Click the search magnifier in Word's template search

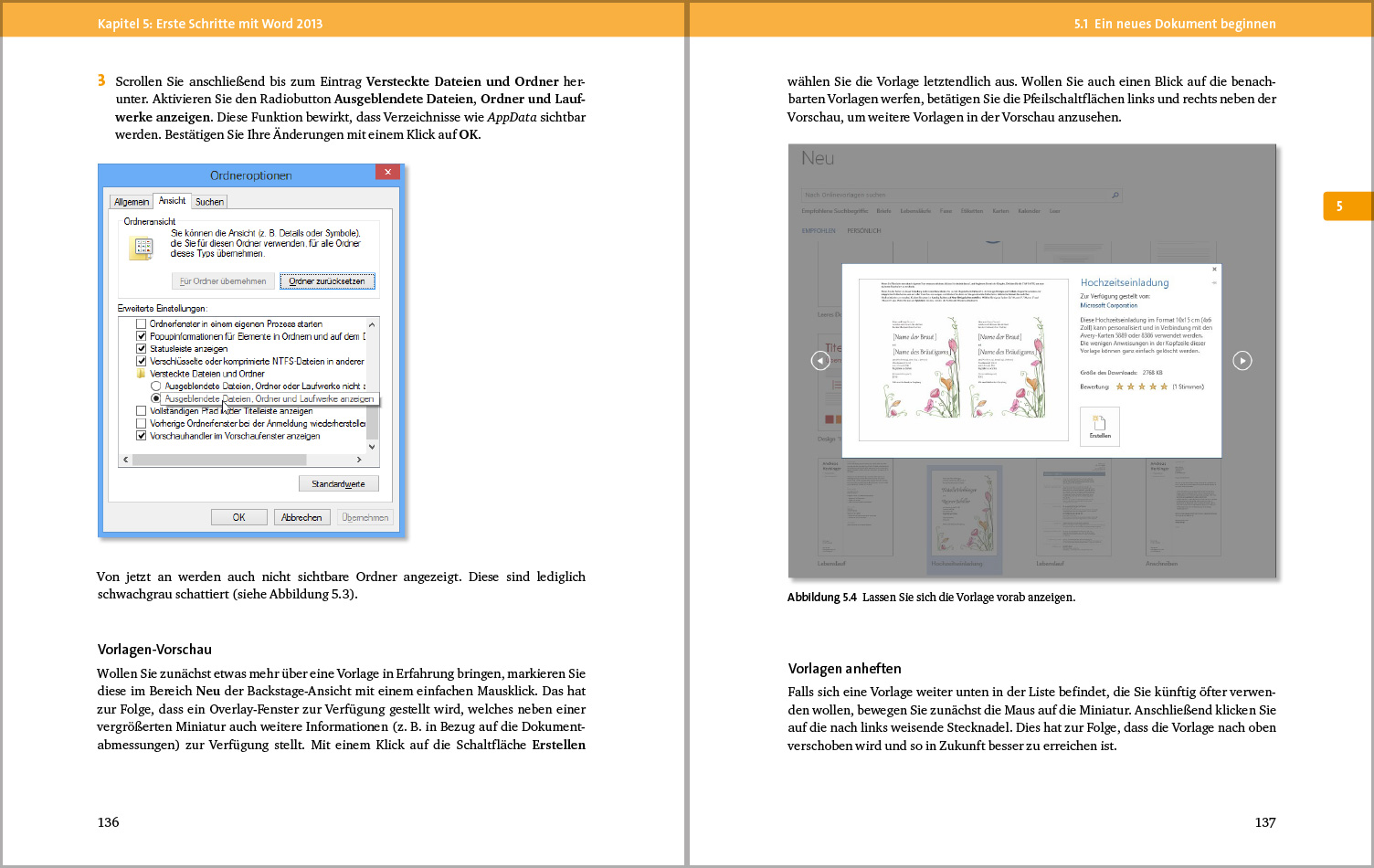click(x=1115, y=195)
